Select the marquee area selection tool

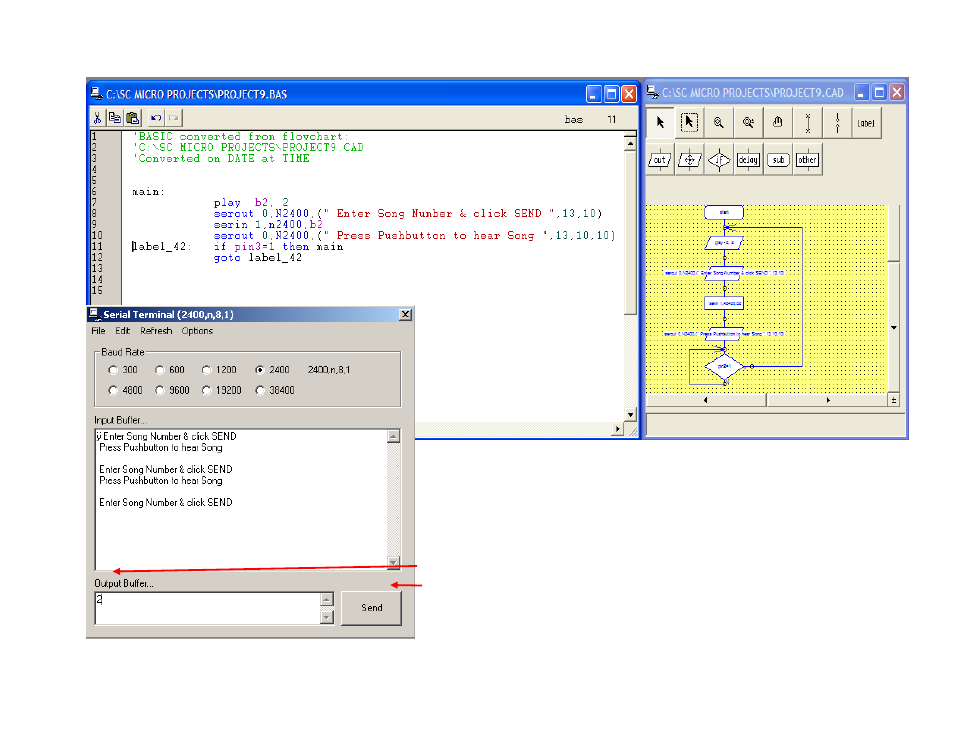pyautogui.click(x=689, y=123)
